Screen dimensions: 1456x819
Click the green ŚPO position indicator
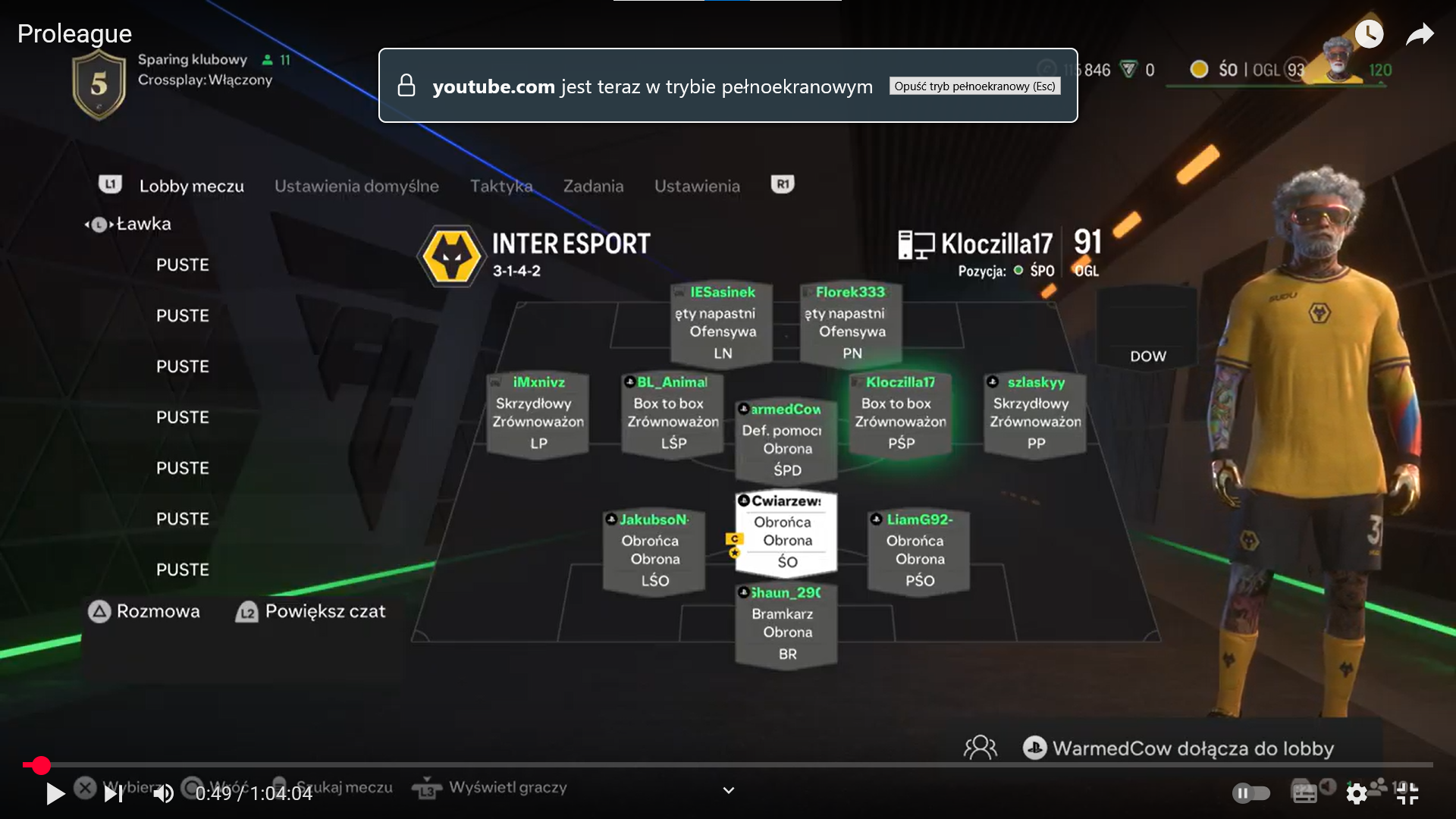click(1018, 271)
